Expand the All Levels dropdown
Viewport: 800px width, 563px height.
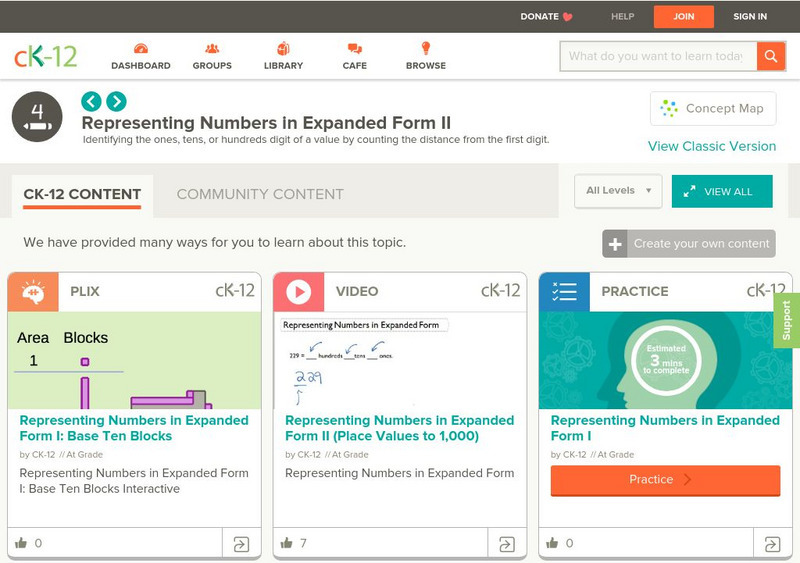618,191
